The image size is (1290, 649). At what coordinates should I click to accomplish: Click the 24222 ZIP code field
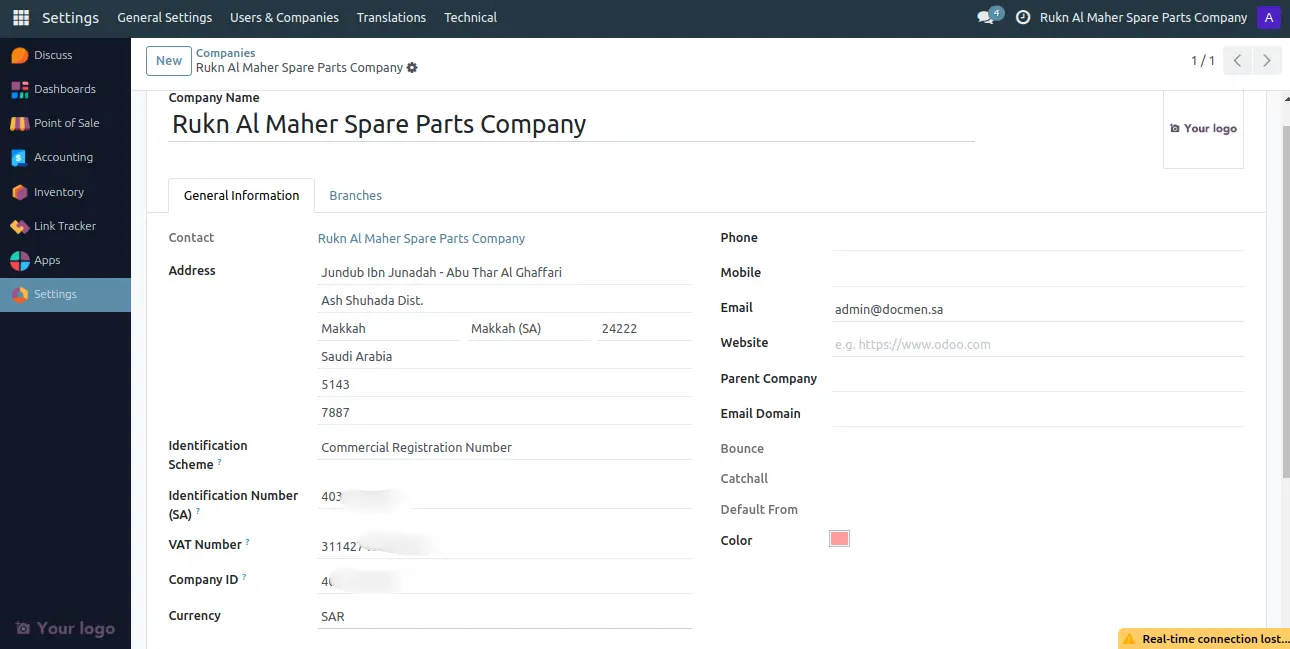click(x=644, y=328)
